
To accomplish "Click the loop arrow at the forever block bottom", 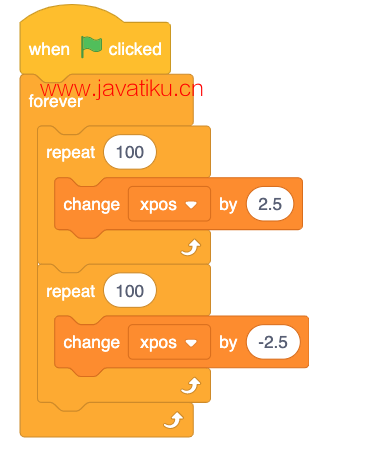I will pos(173,420).
